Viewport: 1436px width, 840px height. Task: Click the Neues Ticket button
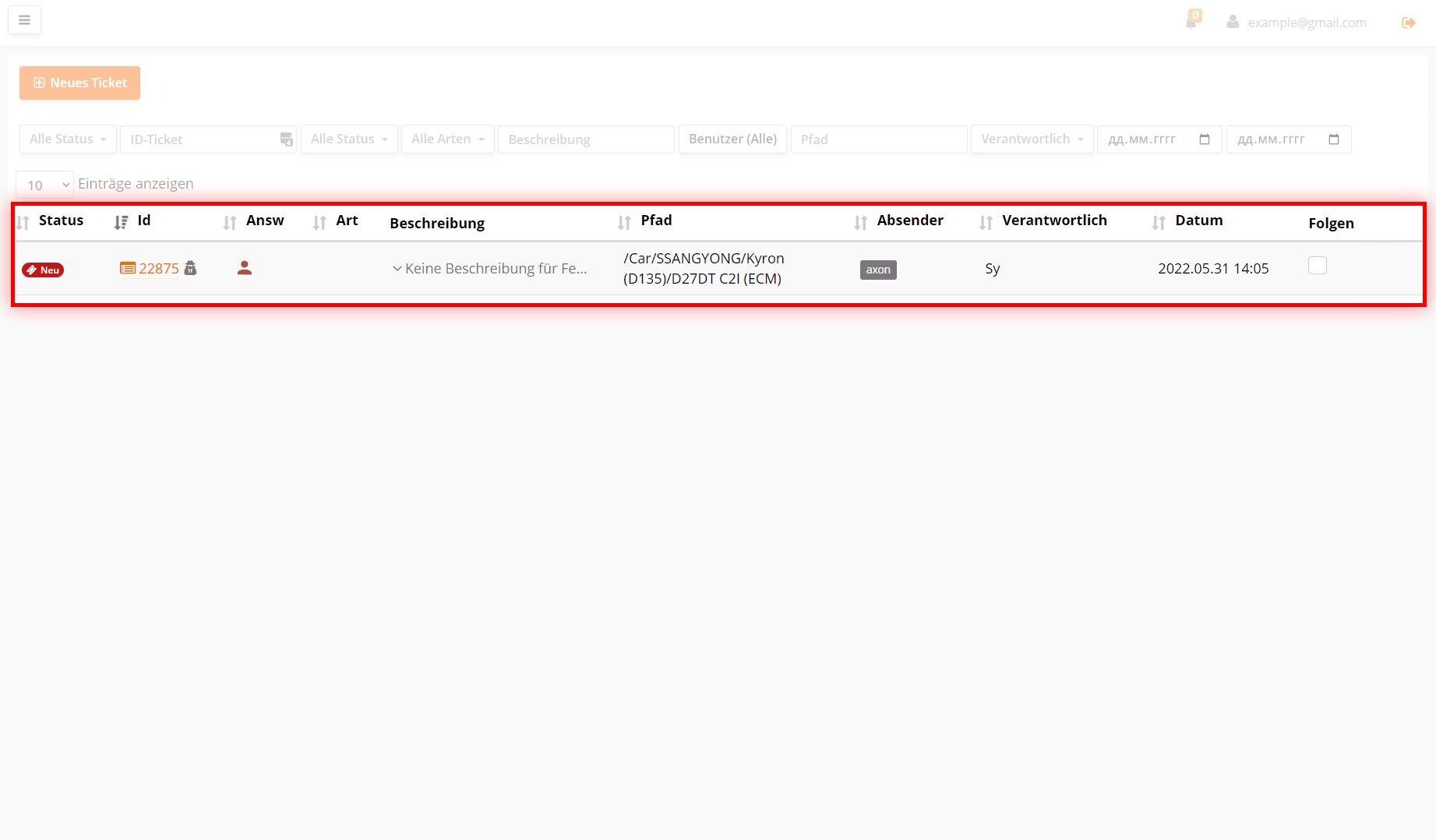tap(79, 83)
